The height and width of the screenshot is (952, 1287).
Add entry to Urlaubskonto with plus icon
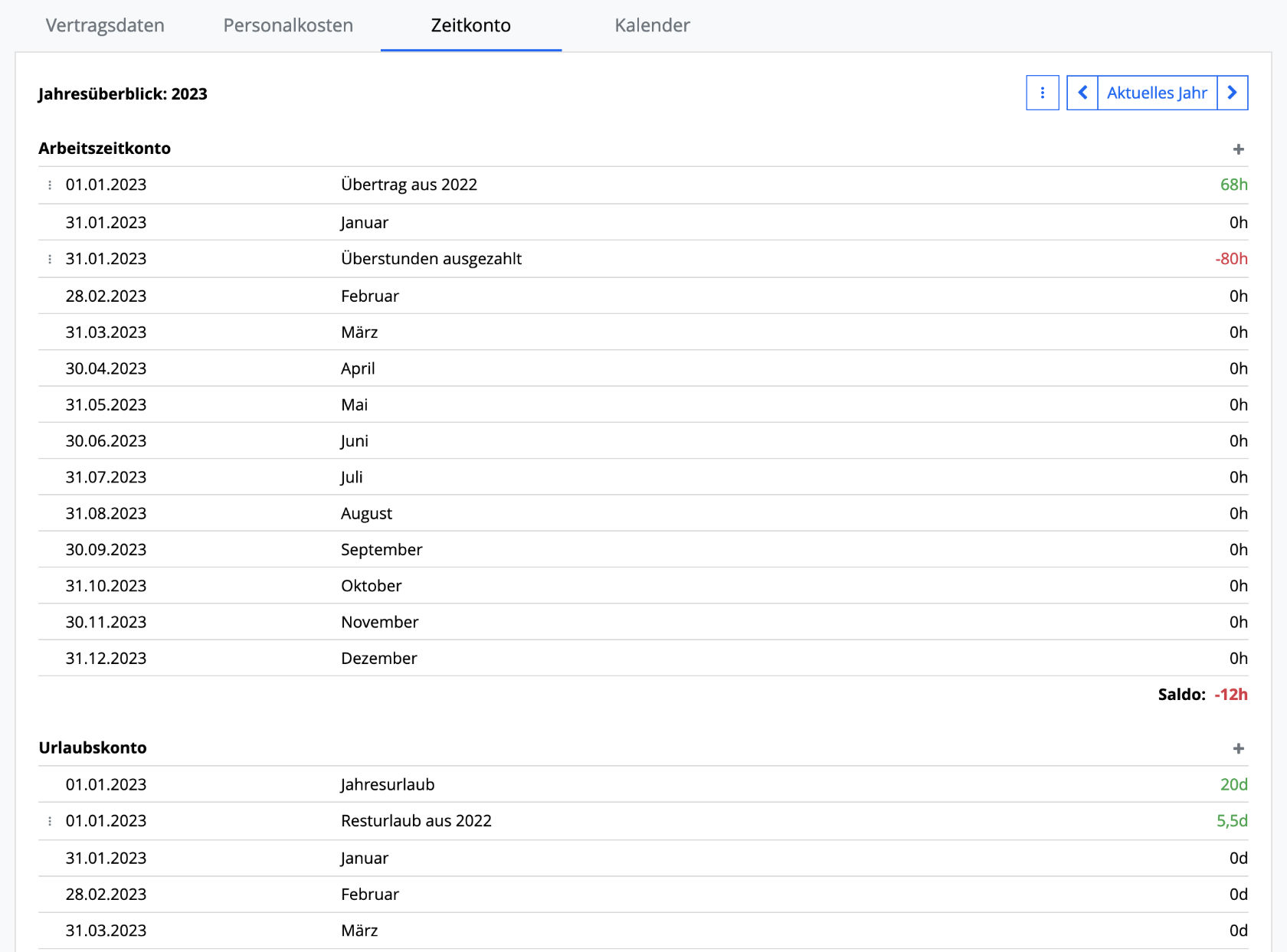coord(1238,748)
